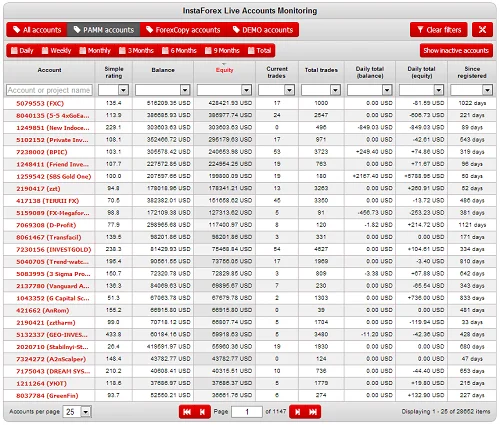Sort by the Equity column header

pos(224,70)
